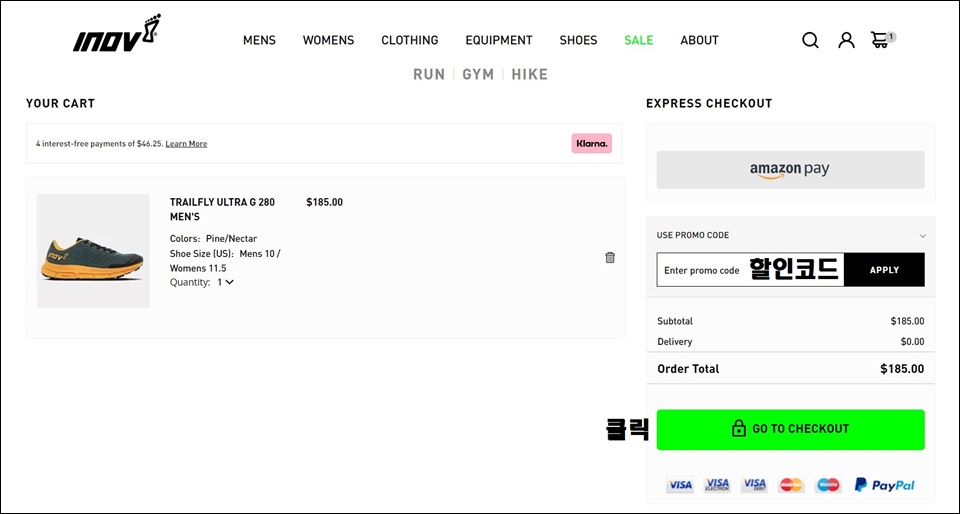
Task: Remove the Trailfly item with trash icon
Action: (610, 258)
